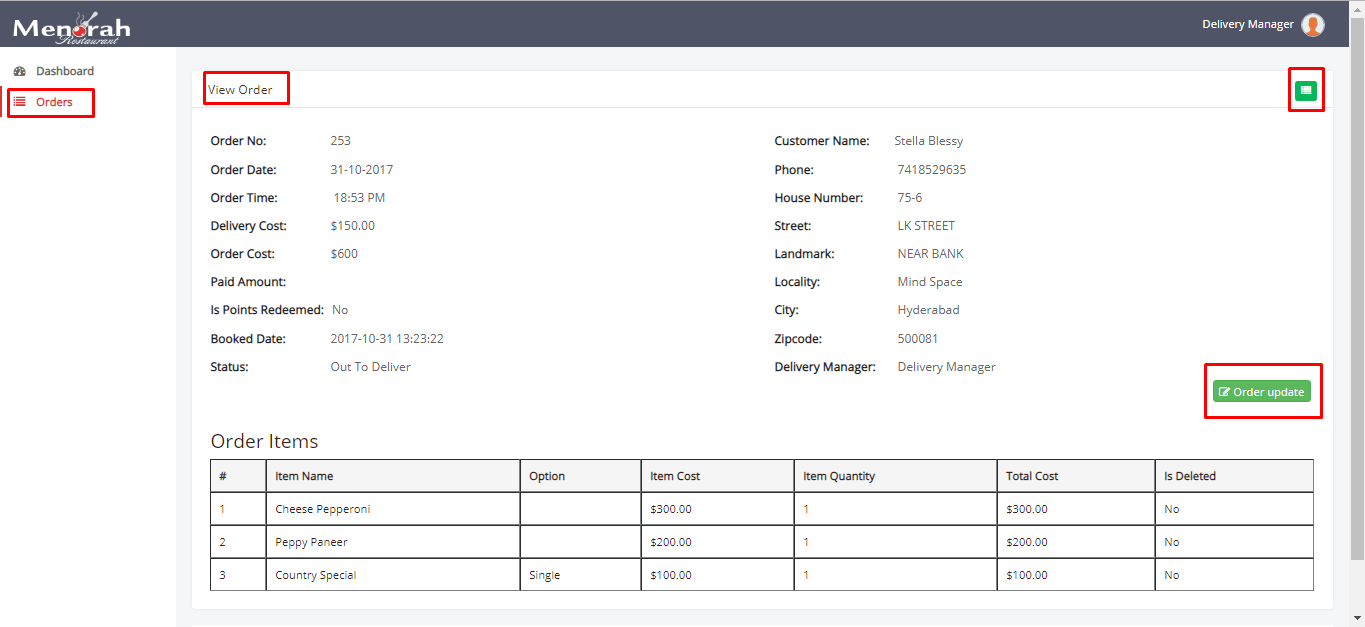Screen dimensions: 1365x627
Task: Select the Country Special item row
Action: pyautogui.click(x=315, y=575)
